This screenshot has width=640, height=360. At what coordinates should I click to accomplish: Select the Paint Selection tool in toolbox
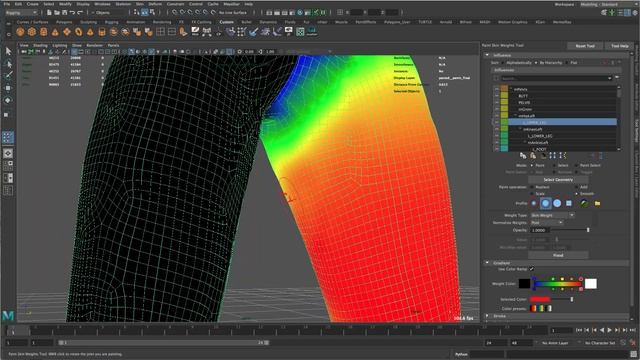click(x=9, y=76)
